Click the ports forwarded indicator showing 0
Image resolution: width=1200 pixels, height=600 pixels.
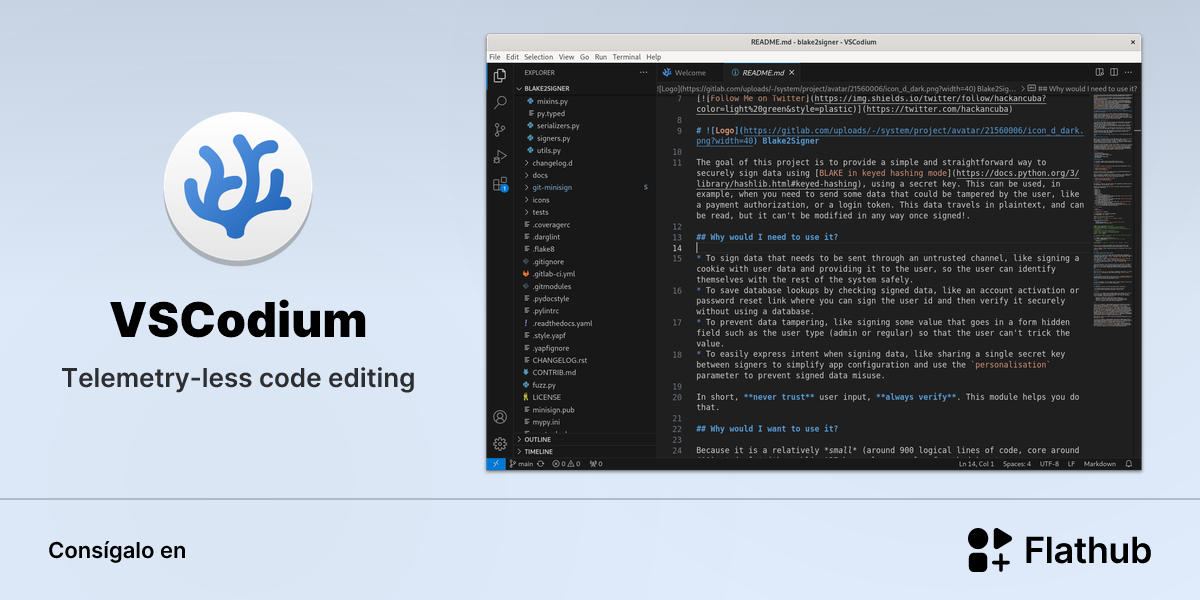pos(596,464)
